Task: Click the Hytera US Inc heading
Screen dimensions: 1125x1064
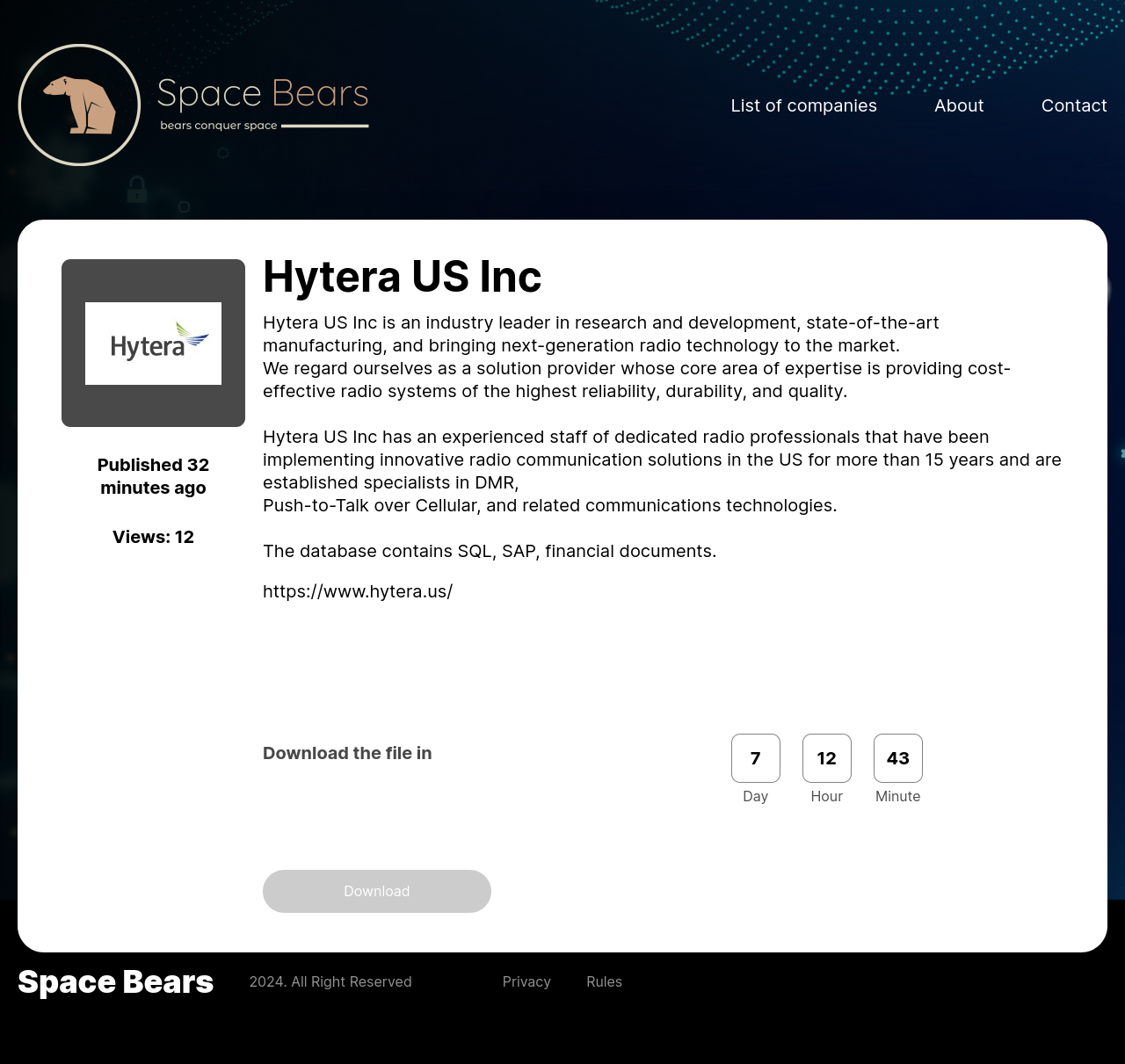Action: (x=402, y=277)
